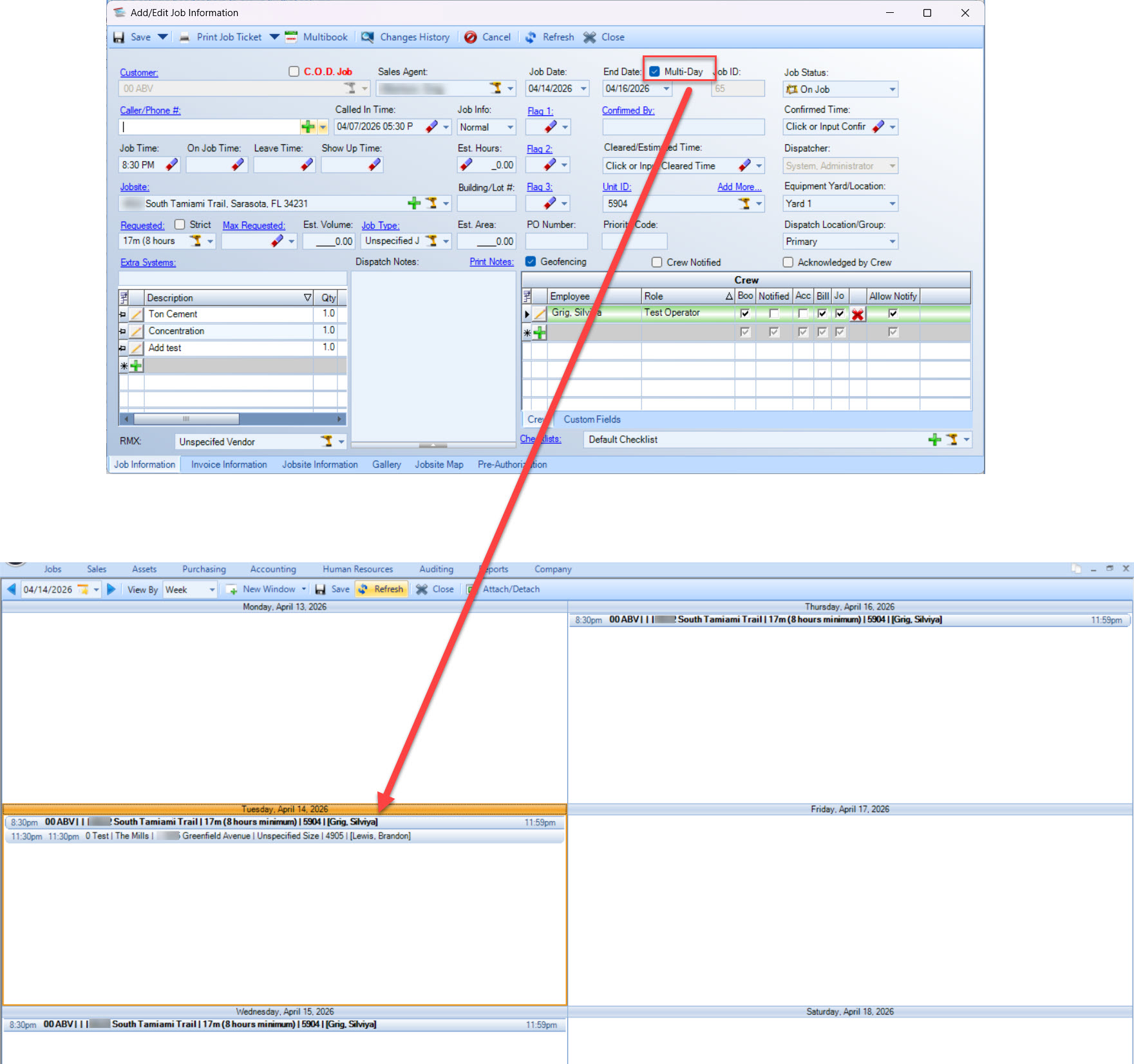Click the PO Number input field
This screenshot has width=1134, height=1064.
[x=556, y=242]
